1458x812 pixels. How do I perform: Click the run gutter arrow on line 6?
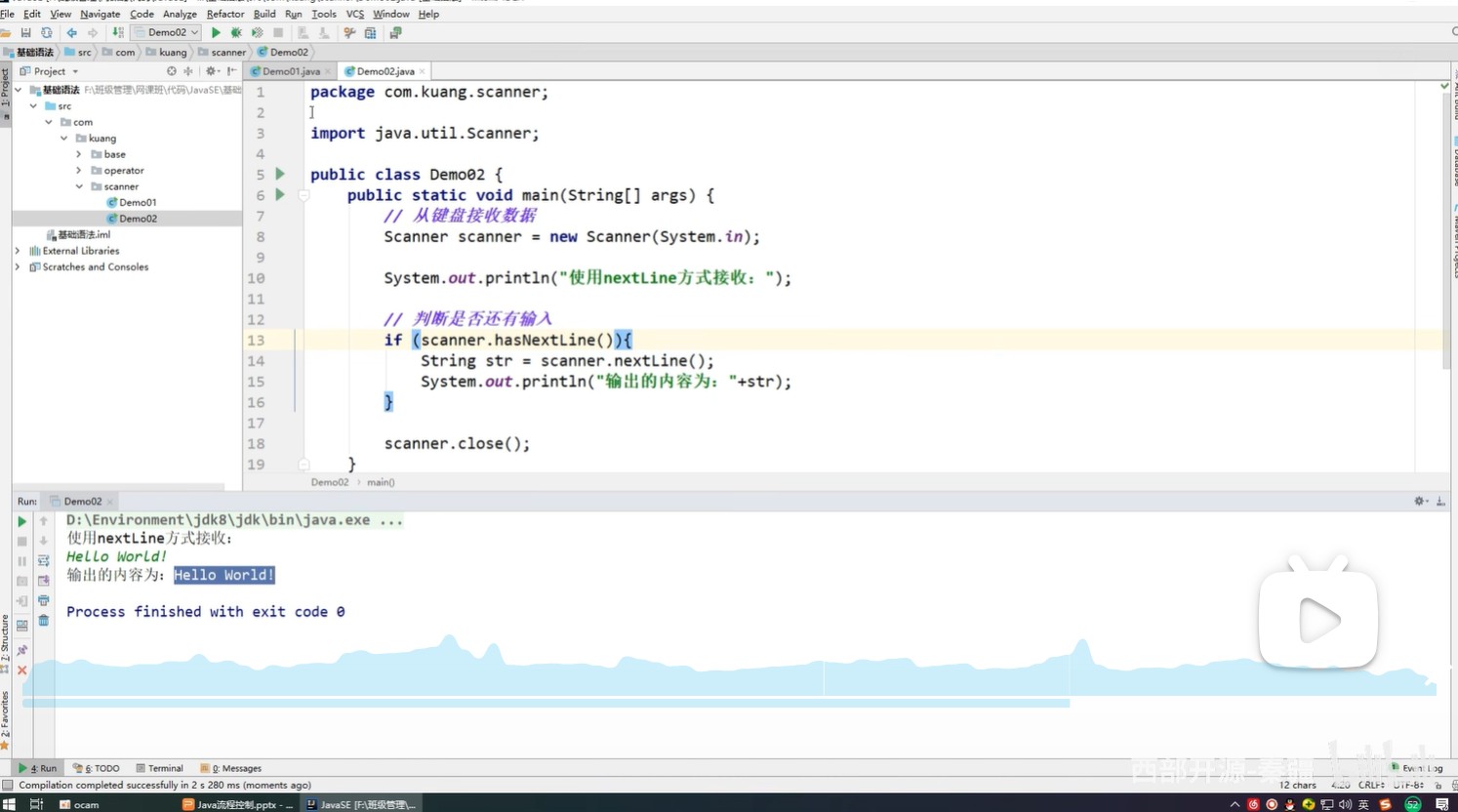tap(280, 195)
